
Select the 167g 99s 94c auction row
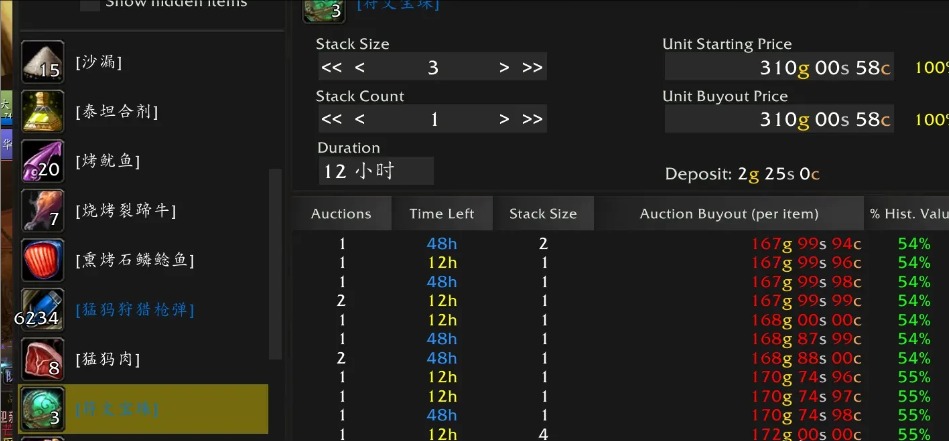click(x=620, y=244)
